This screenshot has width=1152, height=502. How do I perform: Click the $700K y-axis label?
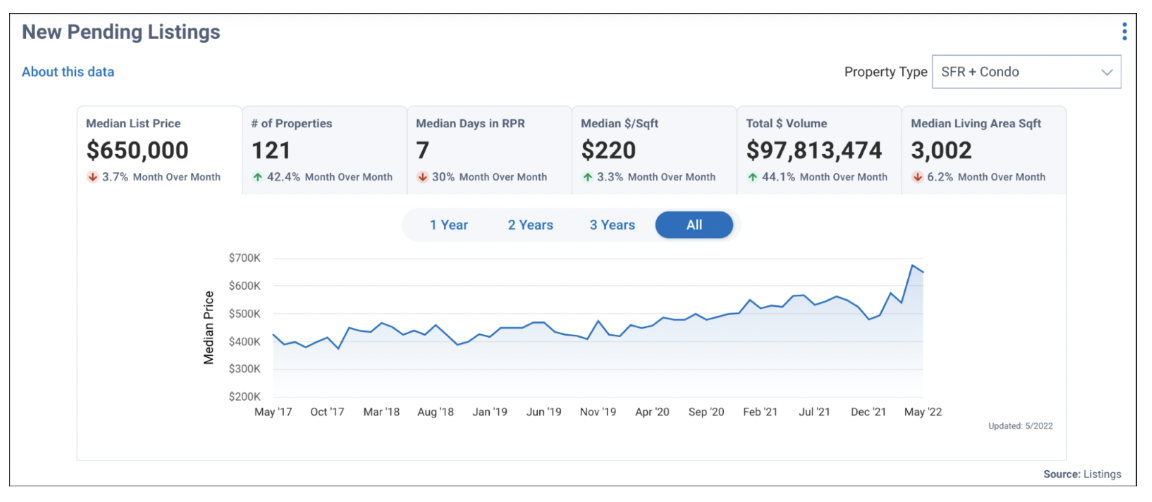coord(245,258)
